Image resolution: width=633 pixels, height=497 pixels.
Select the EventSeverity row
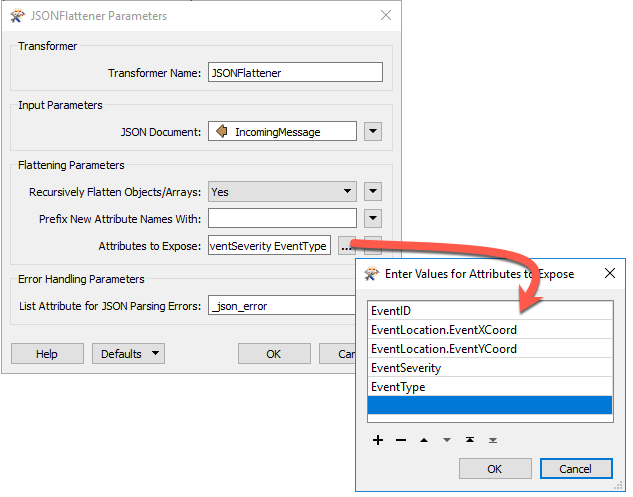(x=490, y=367)
